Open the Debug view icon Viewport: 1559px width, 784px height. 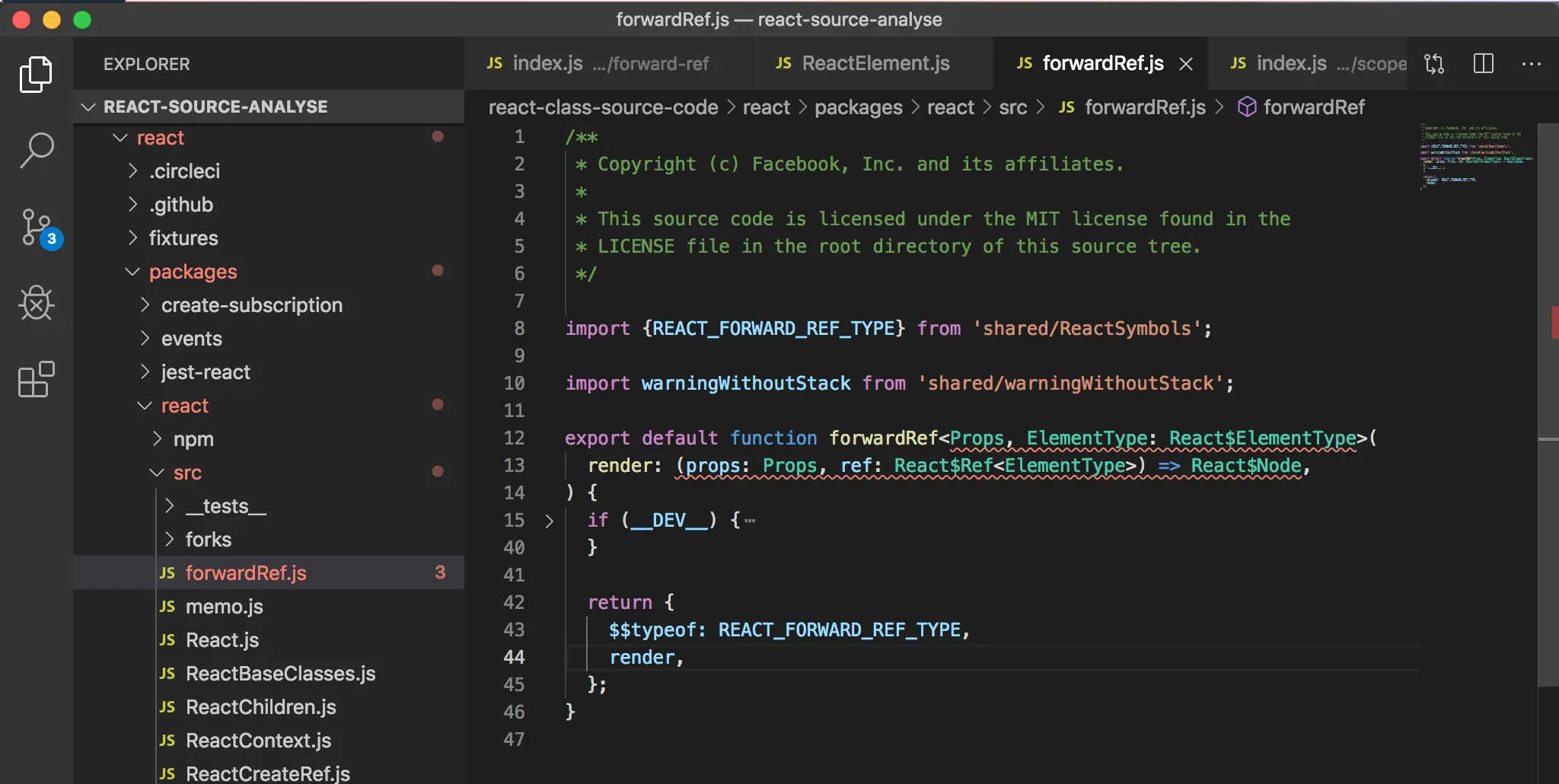pos(36,304)
